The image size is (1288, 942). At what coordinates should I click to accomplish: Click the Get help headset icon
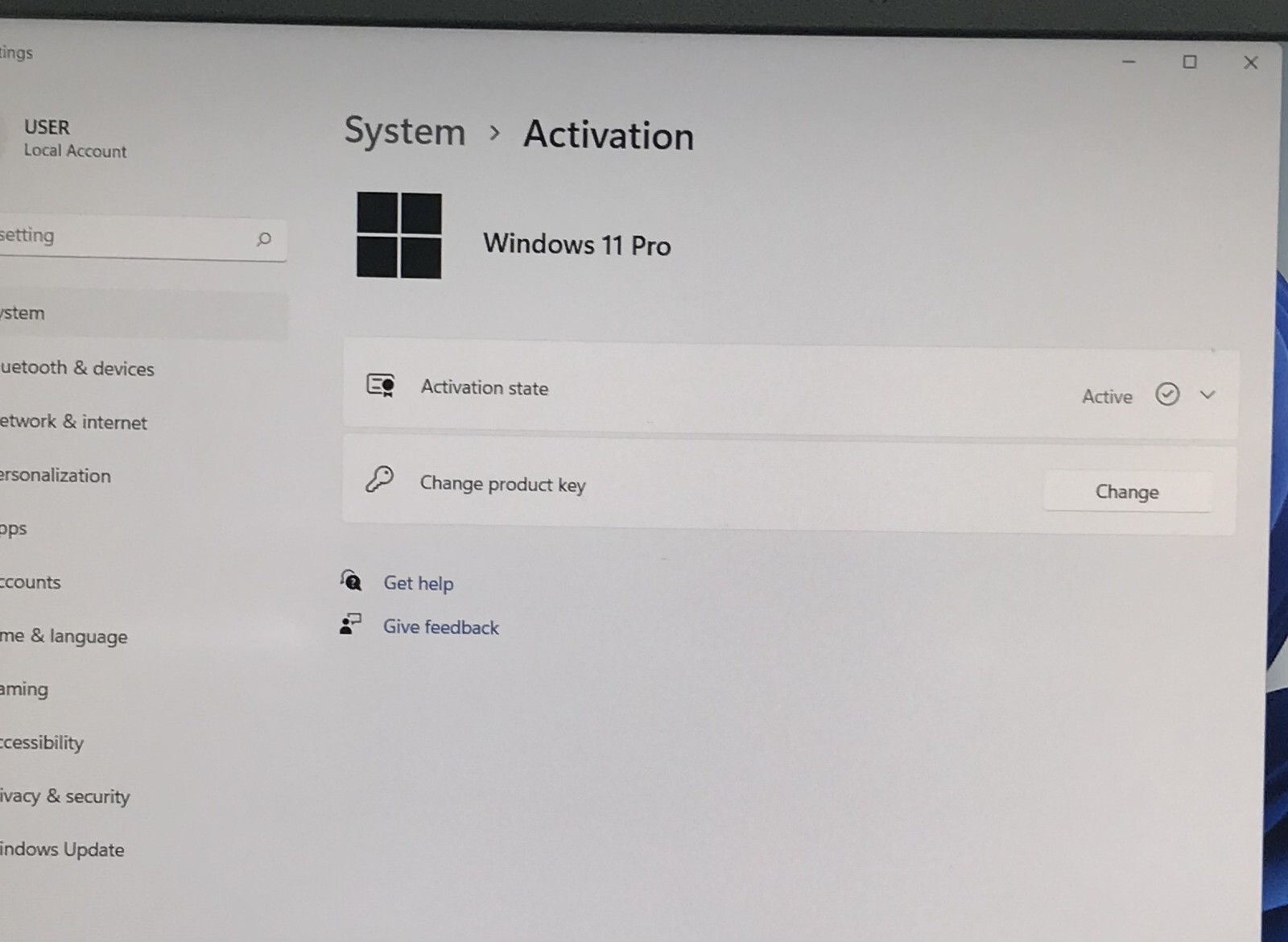tap(350, 580)
